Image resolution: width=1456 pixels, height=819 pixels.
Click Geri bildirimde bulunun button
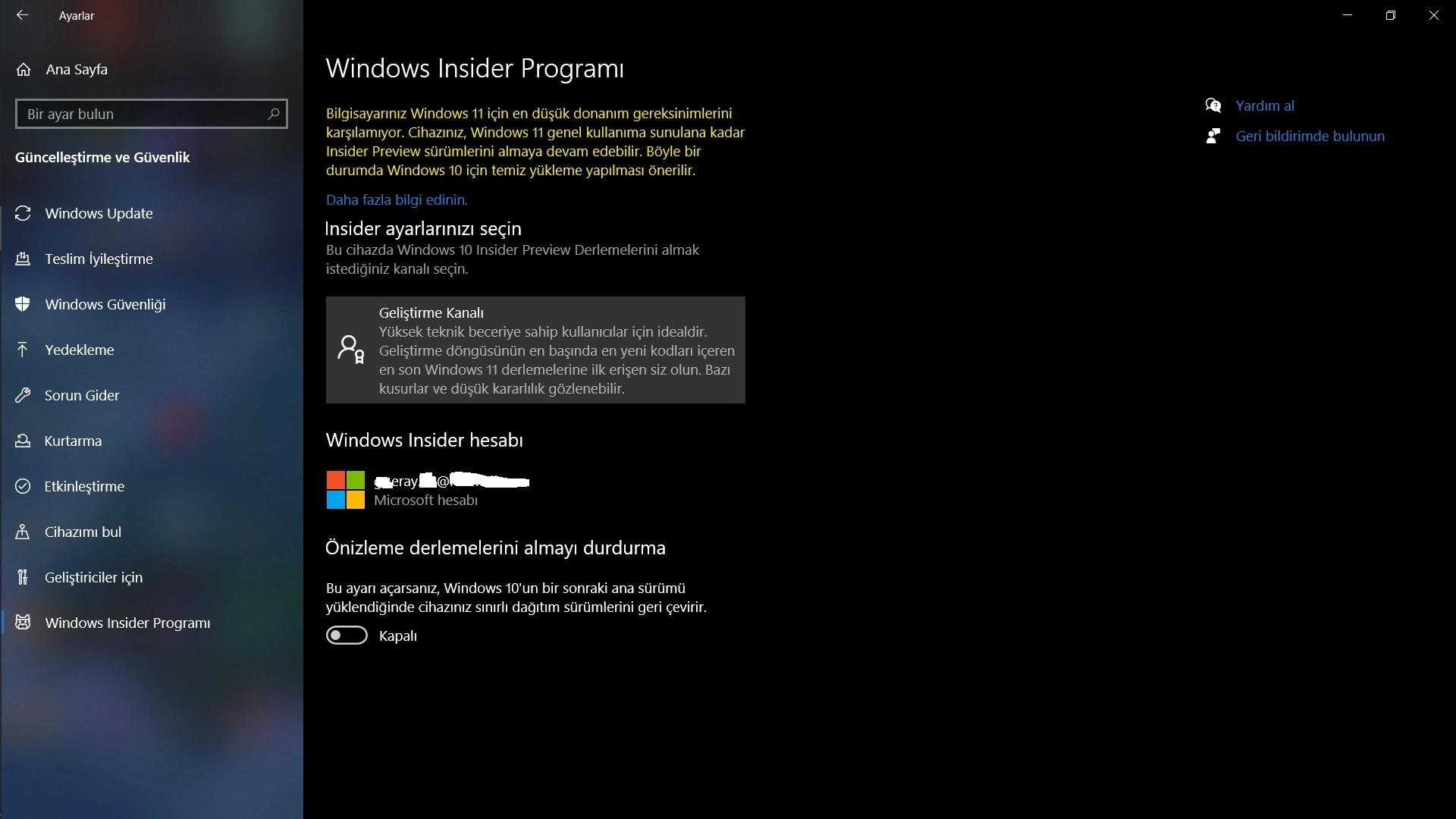coord(1310,136)
